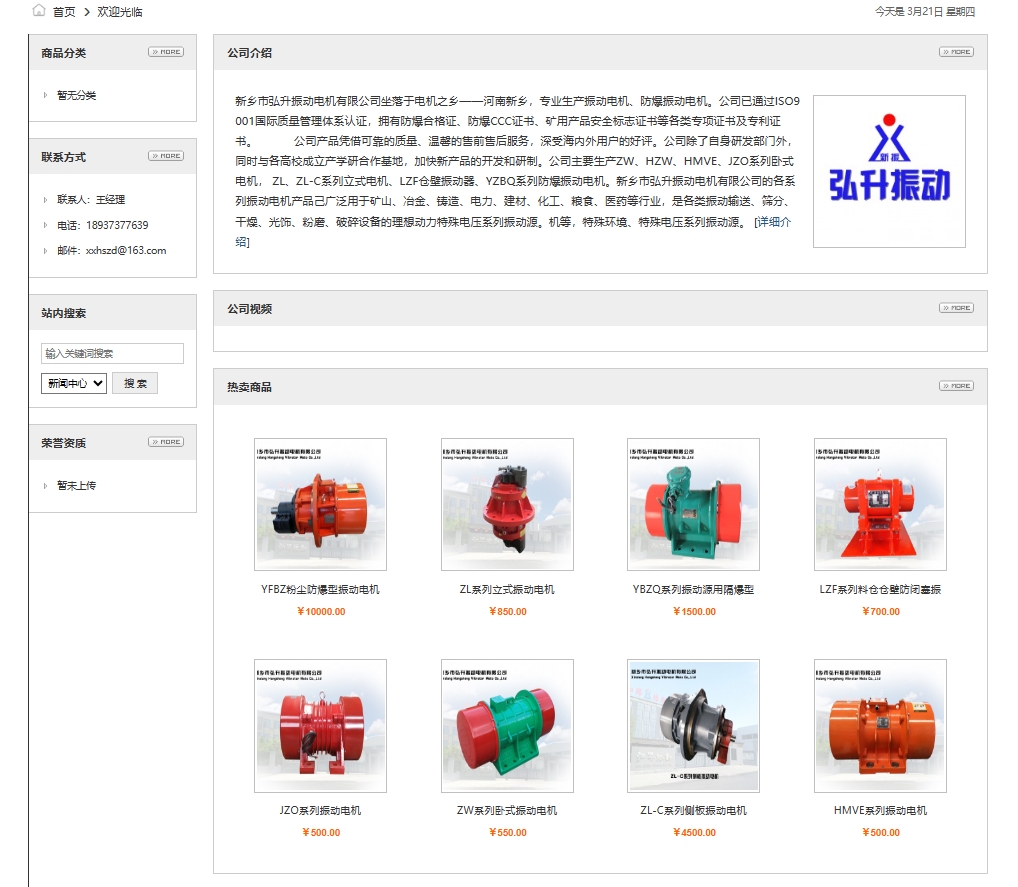Viewport: 1018px width, 887px height.
Task: Click the 搜索 button
Action: (135, 383)
